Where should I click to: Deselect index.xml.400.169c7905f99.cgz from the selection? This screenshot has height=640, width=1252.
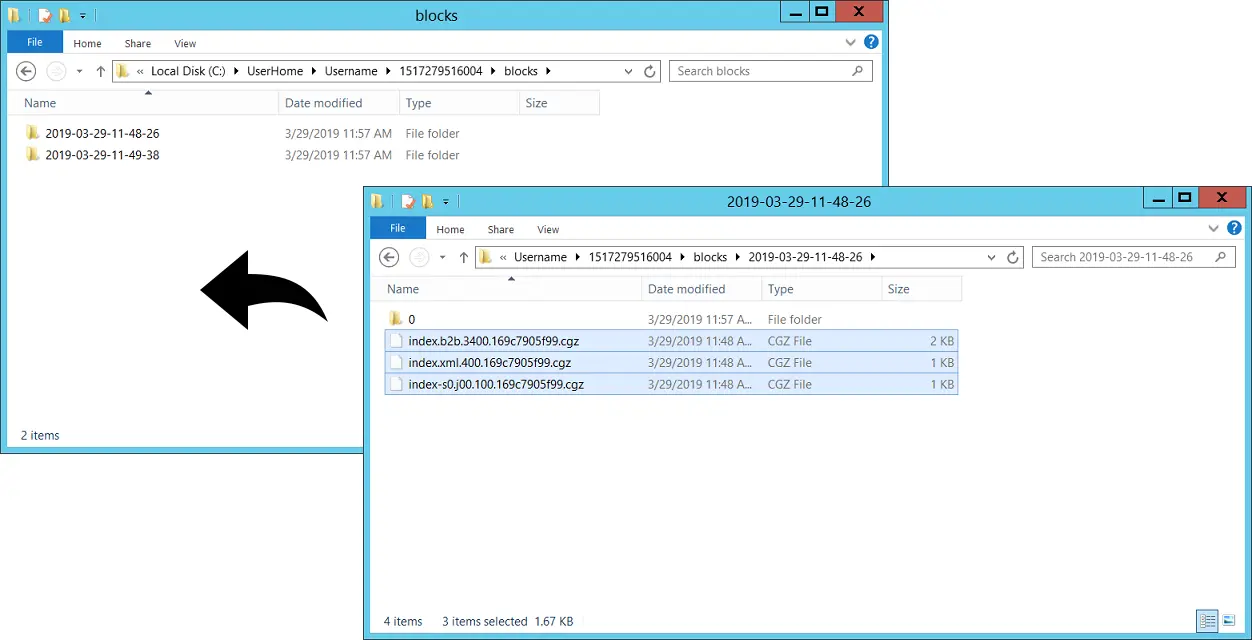pyautogui.click(x=489, y=362)
